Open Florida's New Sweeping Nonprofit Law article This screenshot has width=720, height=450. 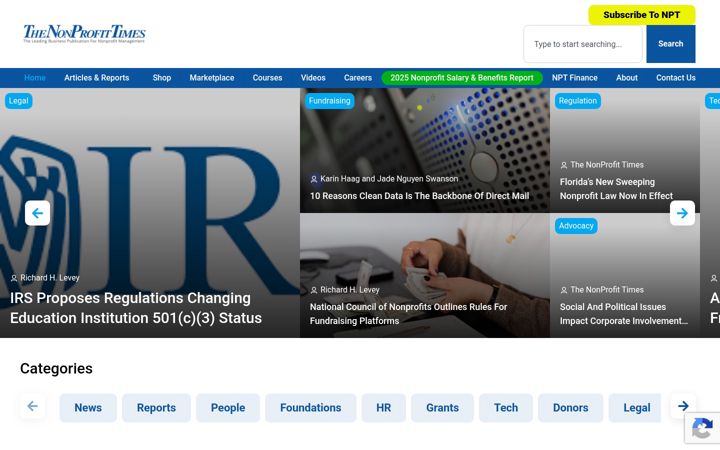pos(616,189)
